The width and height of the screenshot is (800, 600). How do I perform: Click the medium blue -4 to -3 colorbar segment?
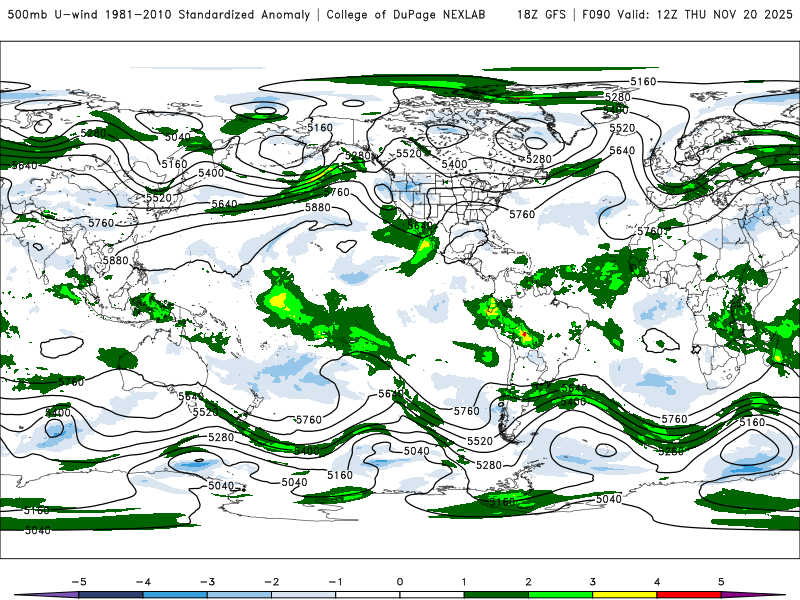(x=175, y=595)
